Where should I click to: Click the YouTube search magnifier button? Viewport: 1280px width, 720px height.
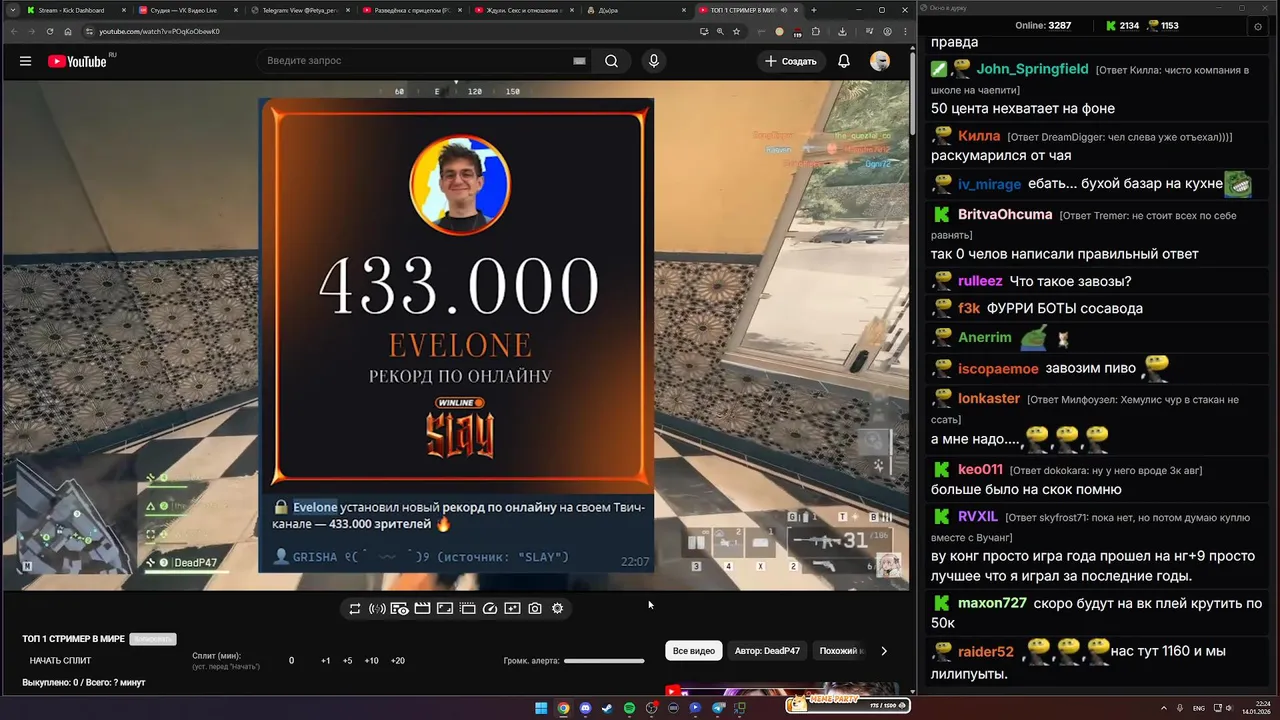tap(611, 61)
